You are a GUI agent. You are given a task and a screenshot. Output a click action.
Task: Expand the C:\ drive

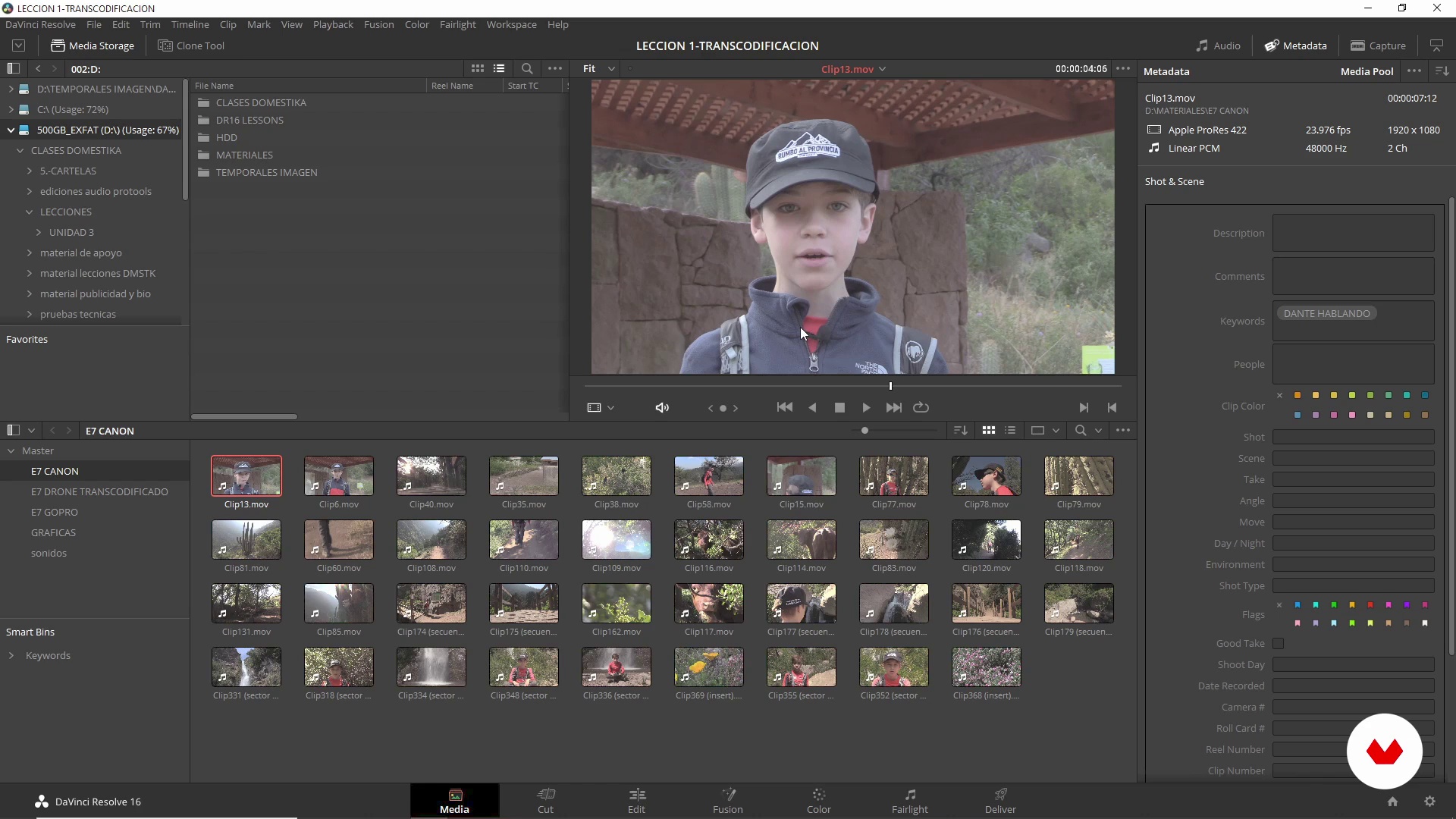pos(11,109)
